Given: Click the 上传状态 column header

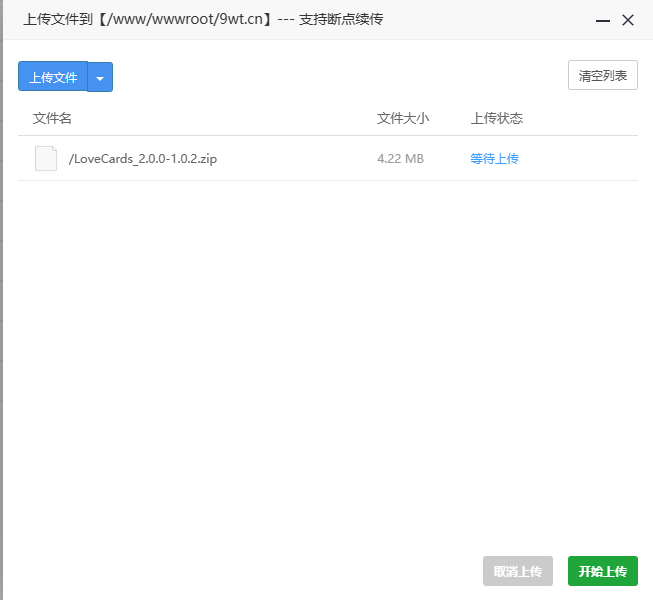Looking at the screenshot, I should (496, 118).
